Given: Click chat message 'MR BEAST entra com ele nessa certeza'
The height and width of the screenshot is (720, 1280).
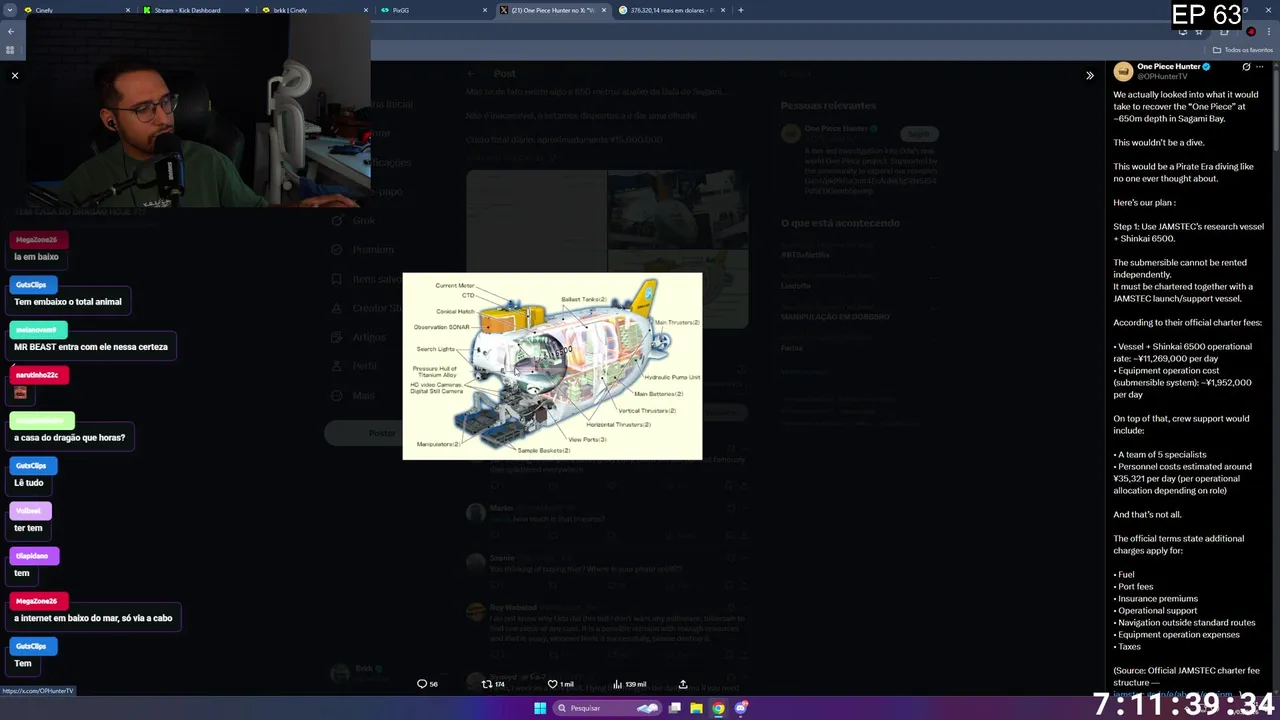Looking at the screenshot, I should click(91, 347).
